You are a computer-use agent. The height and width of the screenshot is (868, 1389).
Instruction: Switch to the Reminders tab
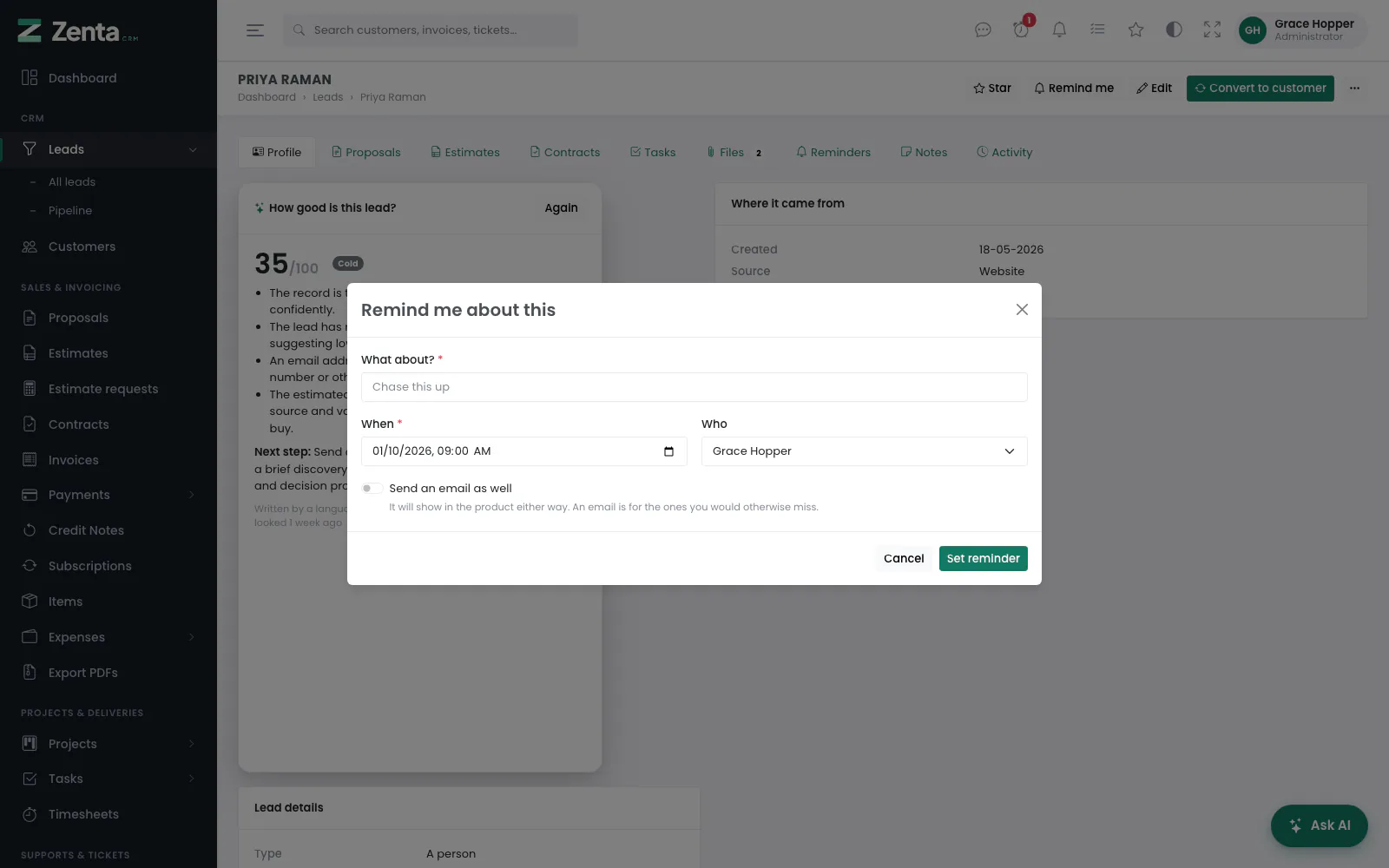(x=833, y=152)
